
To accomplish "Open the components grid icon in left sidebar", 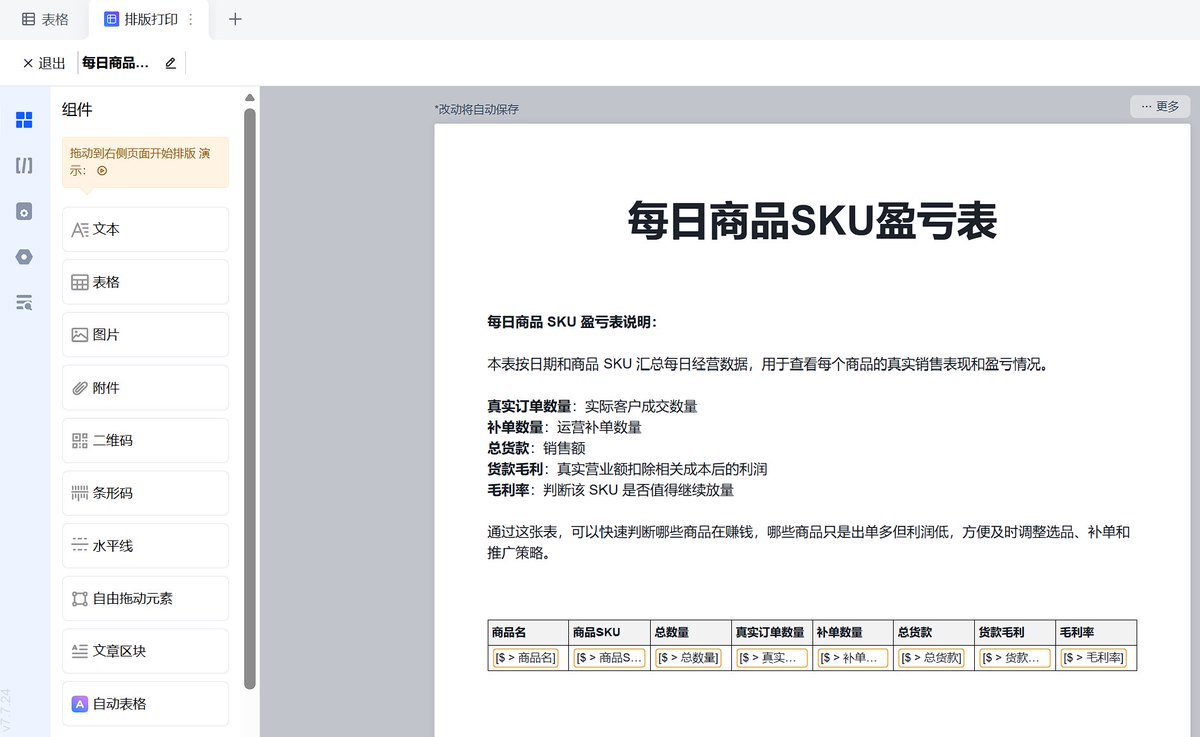I will [24, 120].
